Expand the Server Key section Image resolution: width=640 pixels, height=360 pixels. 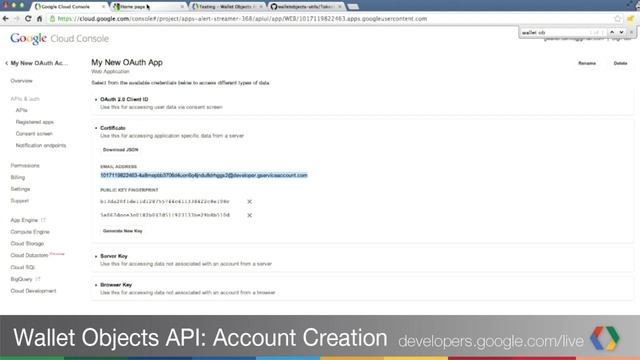point(114,256)
